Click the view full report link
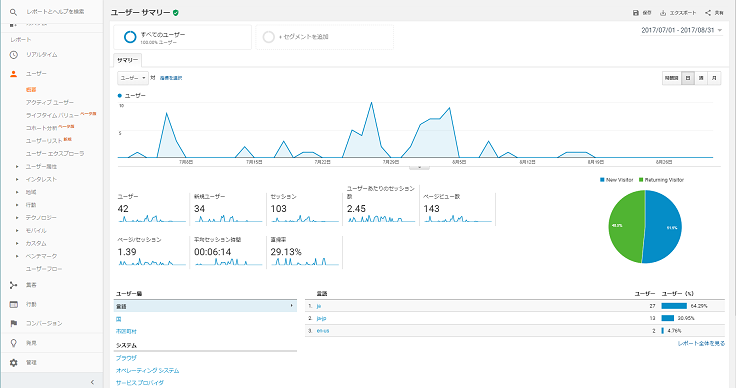The image size is (736, 388). [701, 343]
